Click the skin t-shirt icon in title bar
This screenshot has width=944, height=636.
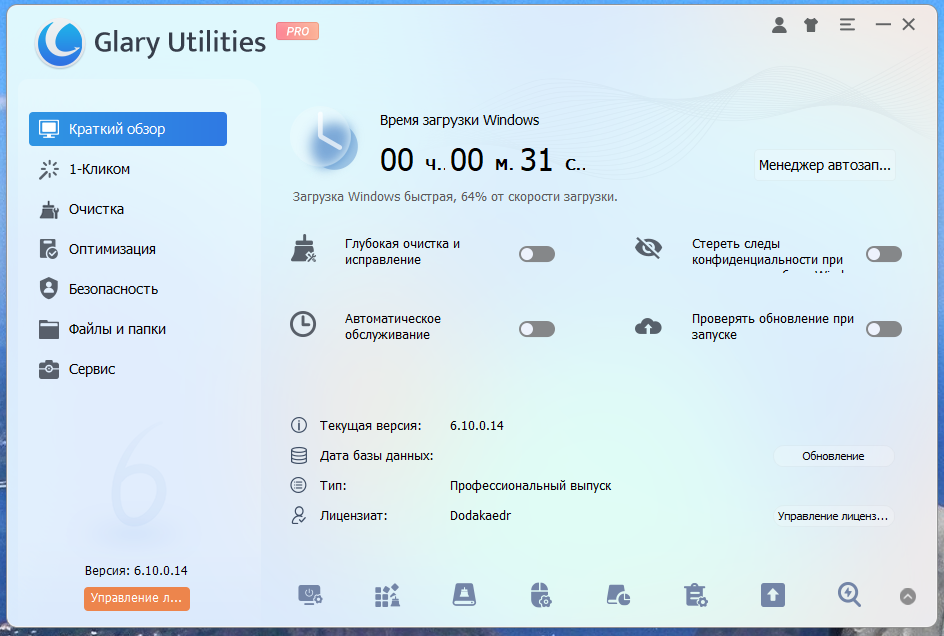[x=811, y=25]
